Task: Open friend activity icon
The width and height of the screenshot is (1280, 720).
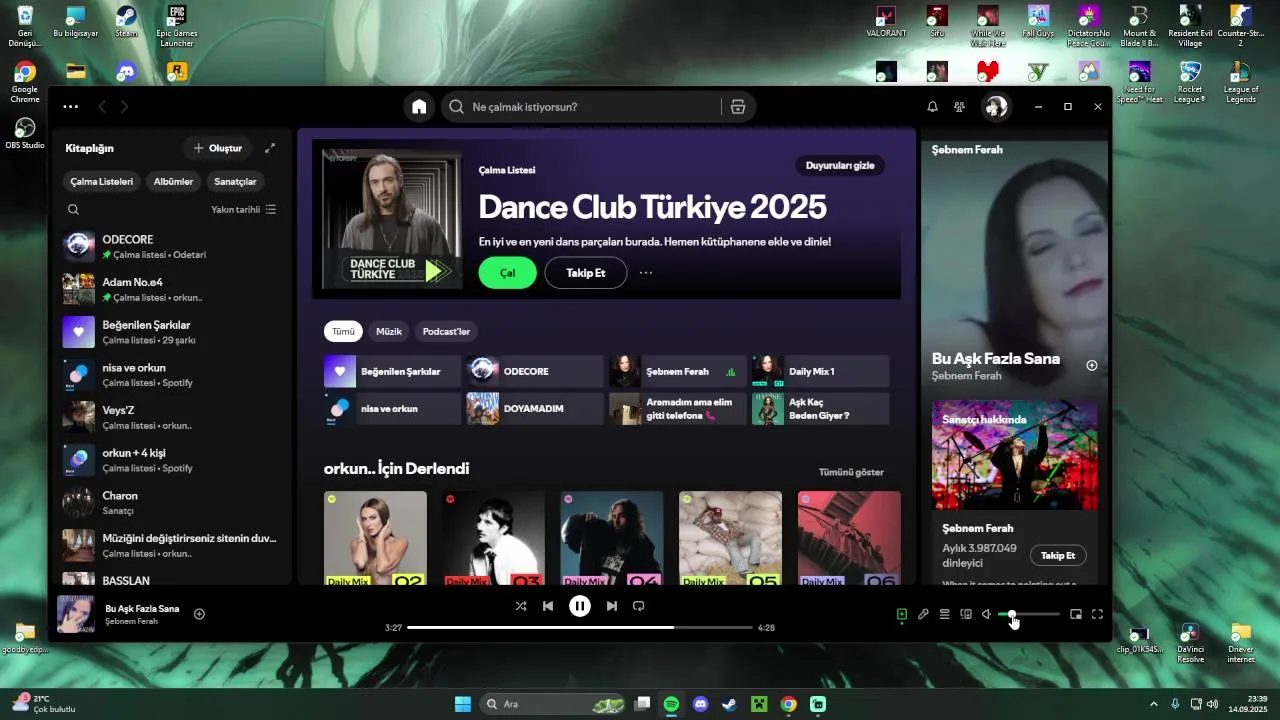Action: 960,107
